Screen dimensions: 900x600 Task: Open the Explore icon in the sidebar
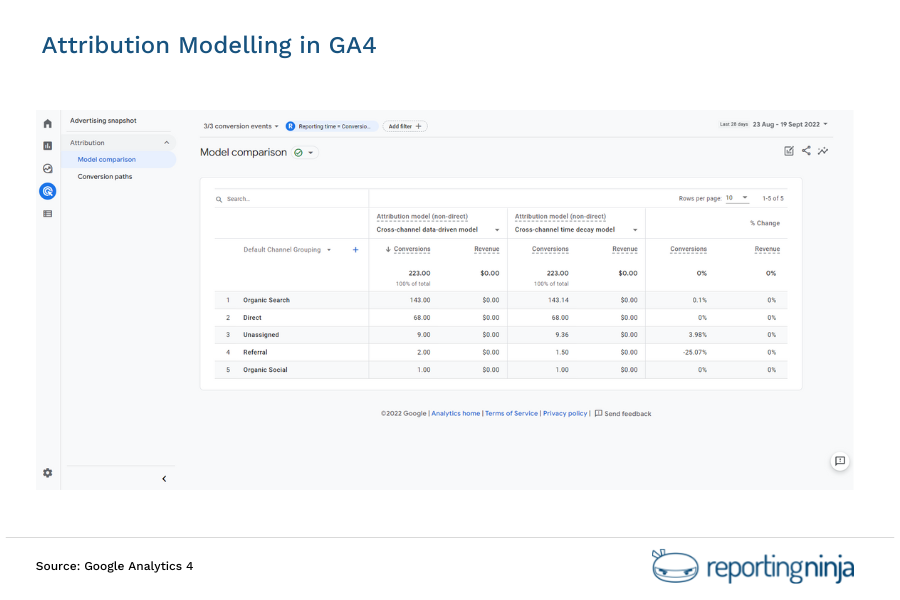coord(47,168)
